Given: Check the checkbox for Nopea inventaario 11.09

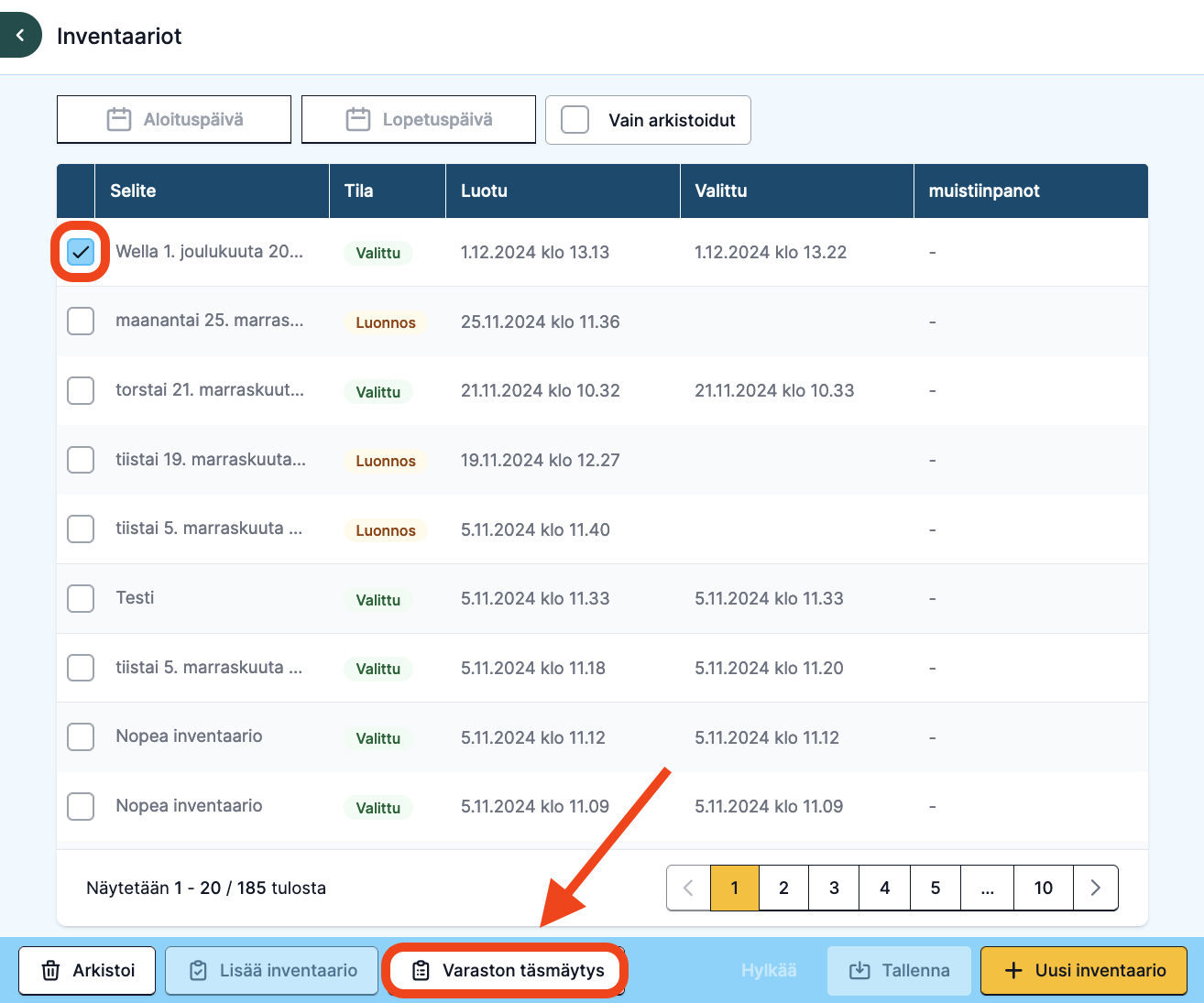Looking at the screenshot, I should 81,806.
